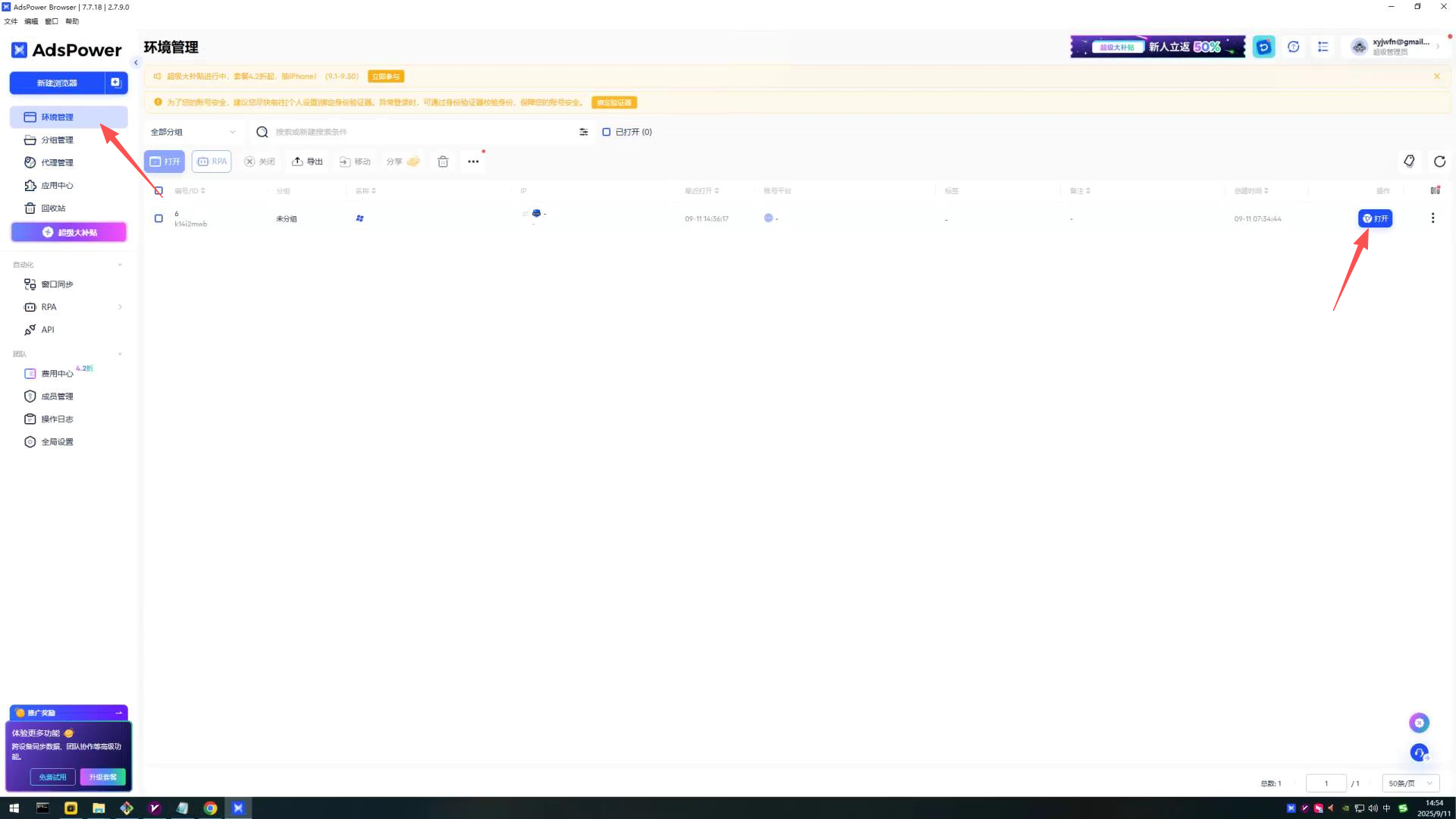
Task: Click the batch-create icon beside 新建浏览器
Action: [115, 83]
